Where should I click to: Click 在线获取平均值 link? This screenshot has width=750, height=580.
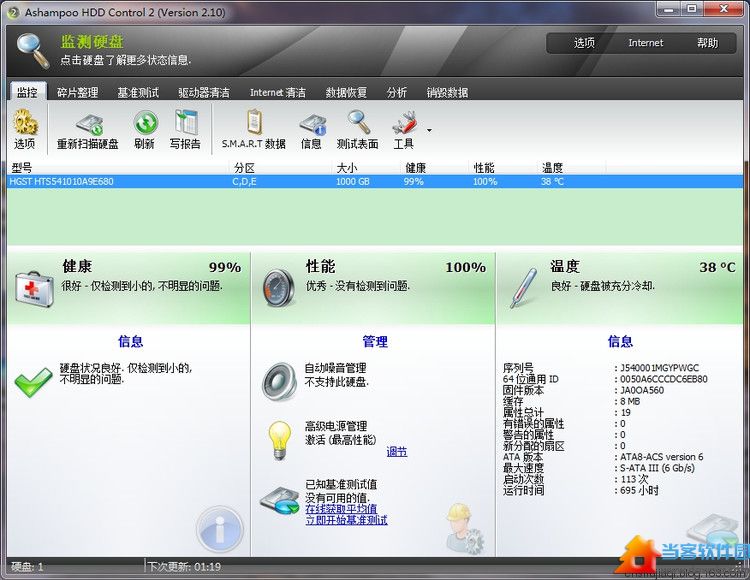(341, 509)
